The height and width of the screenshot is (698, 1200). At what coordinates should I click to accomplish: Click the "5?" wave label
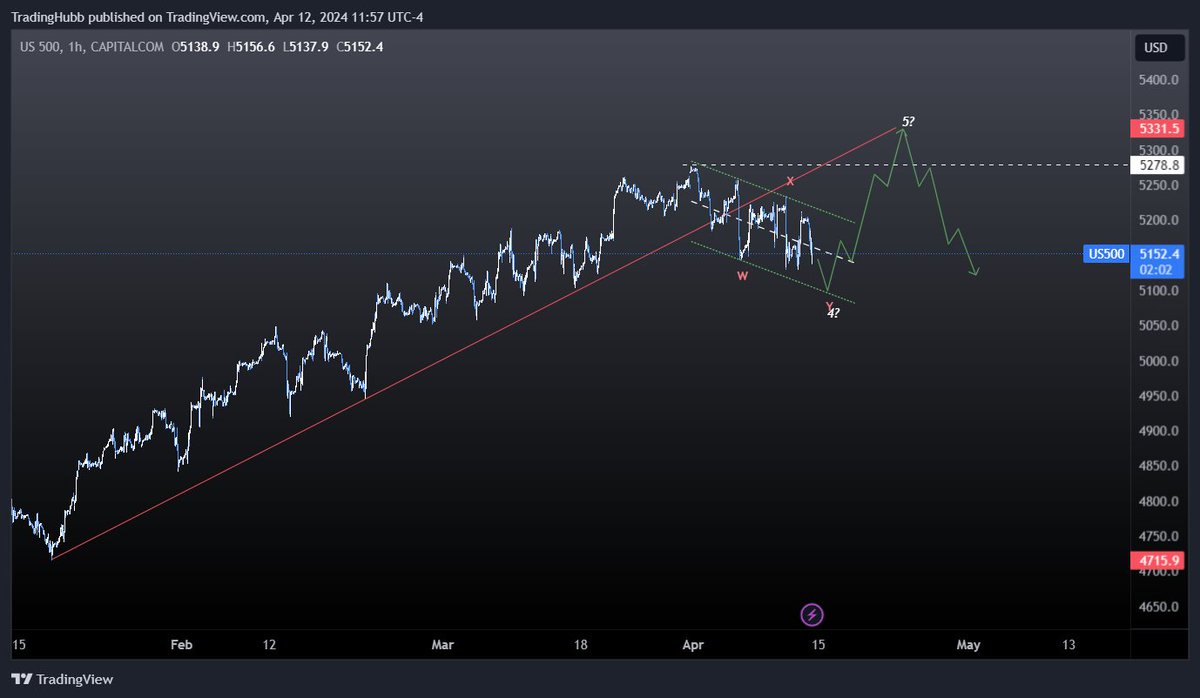pos(908,122)
